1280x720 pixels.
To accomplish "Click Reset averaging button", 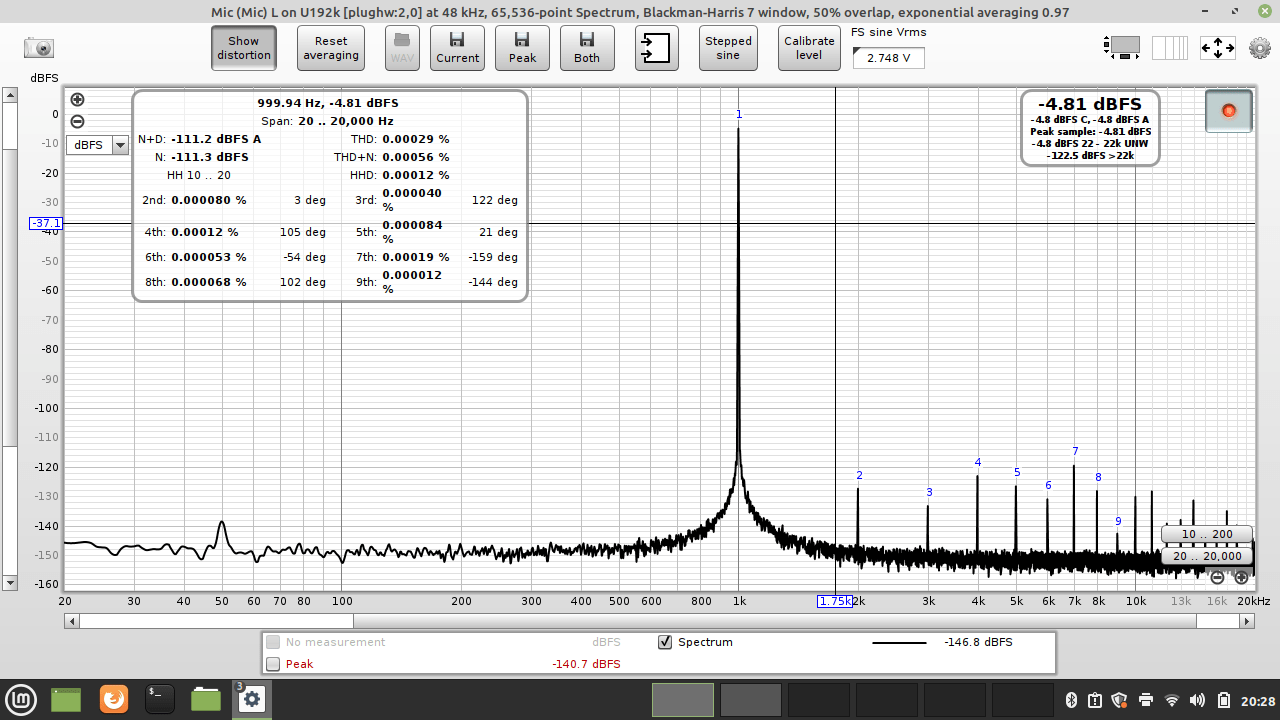I will [x=331, y=48].
